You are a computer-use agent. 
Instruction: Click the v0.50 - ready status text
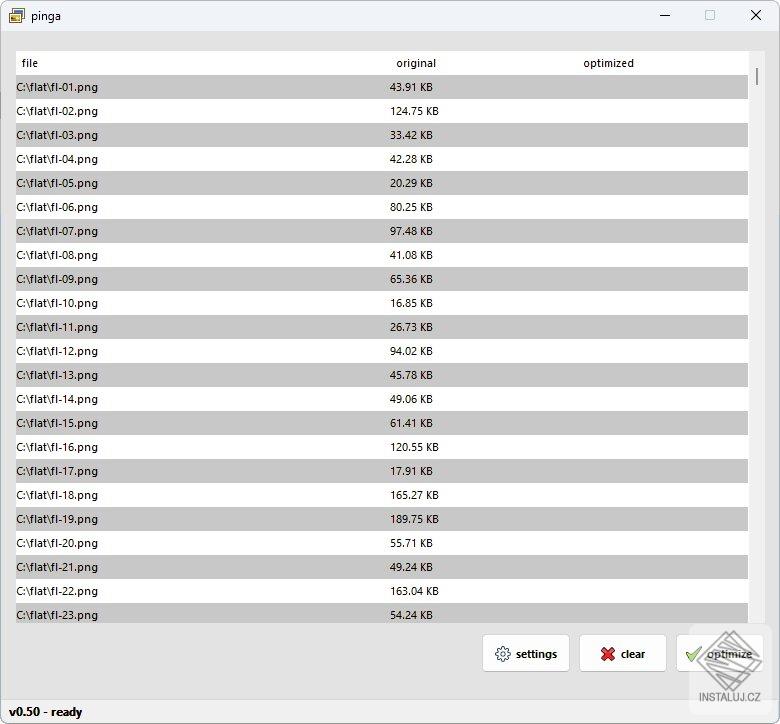[45, 712]
